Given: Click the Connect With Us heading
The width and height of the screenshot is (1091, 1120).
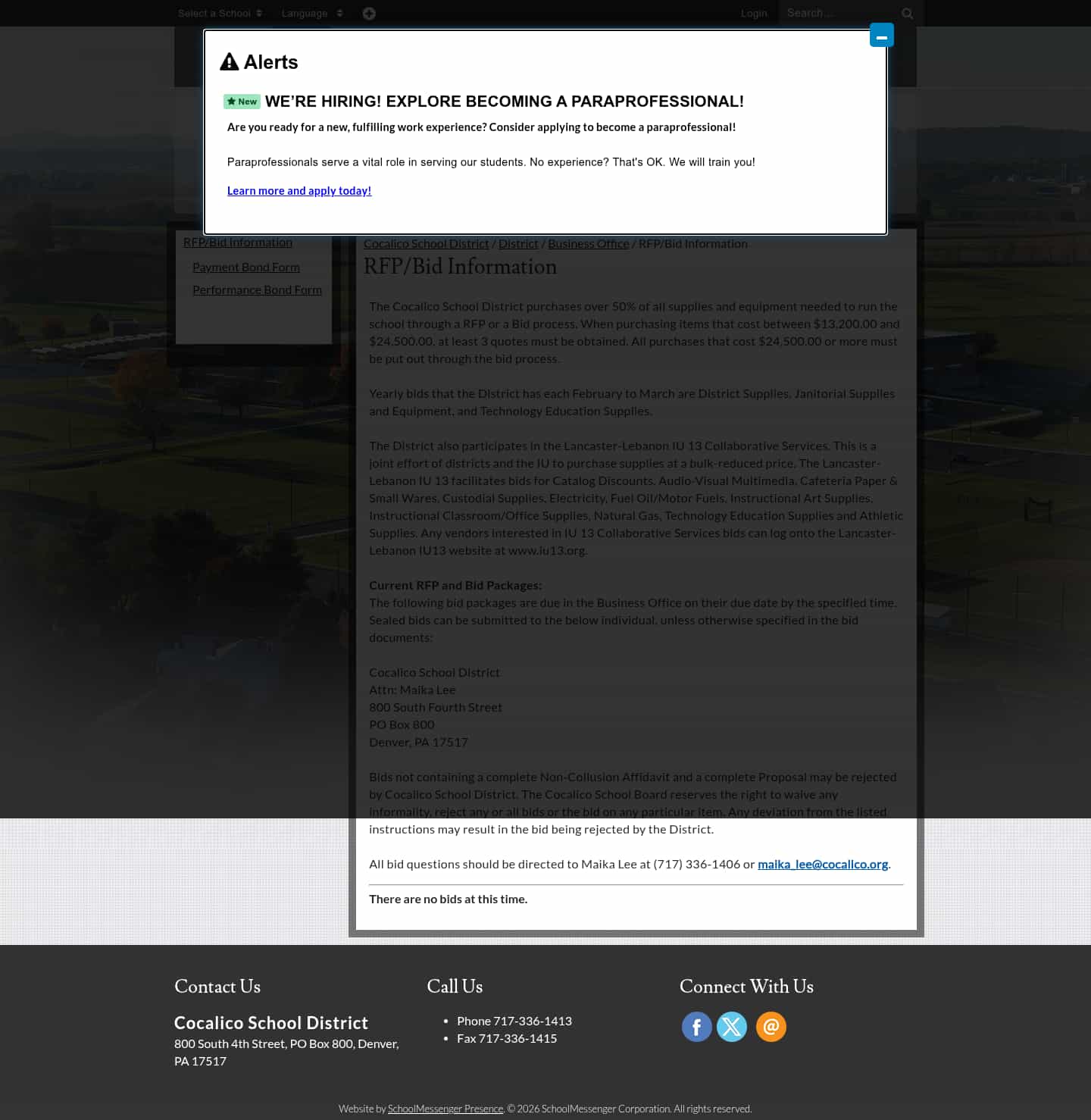Looking at the screenshot, I should [x=746, y=987].
